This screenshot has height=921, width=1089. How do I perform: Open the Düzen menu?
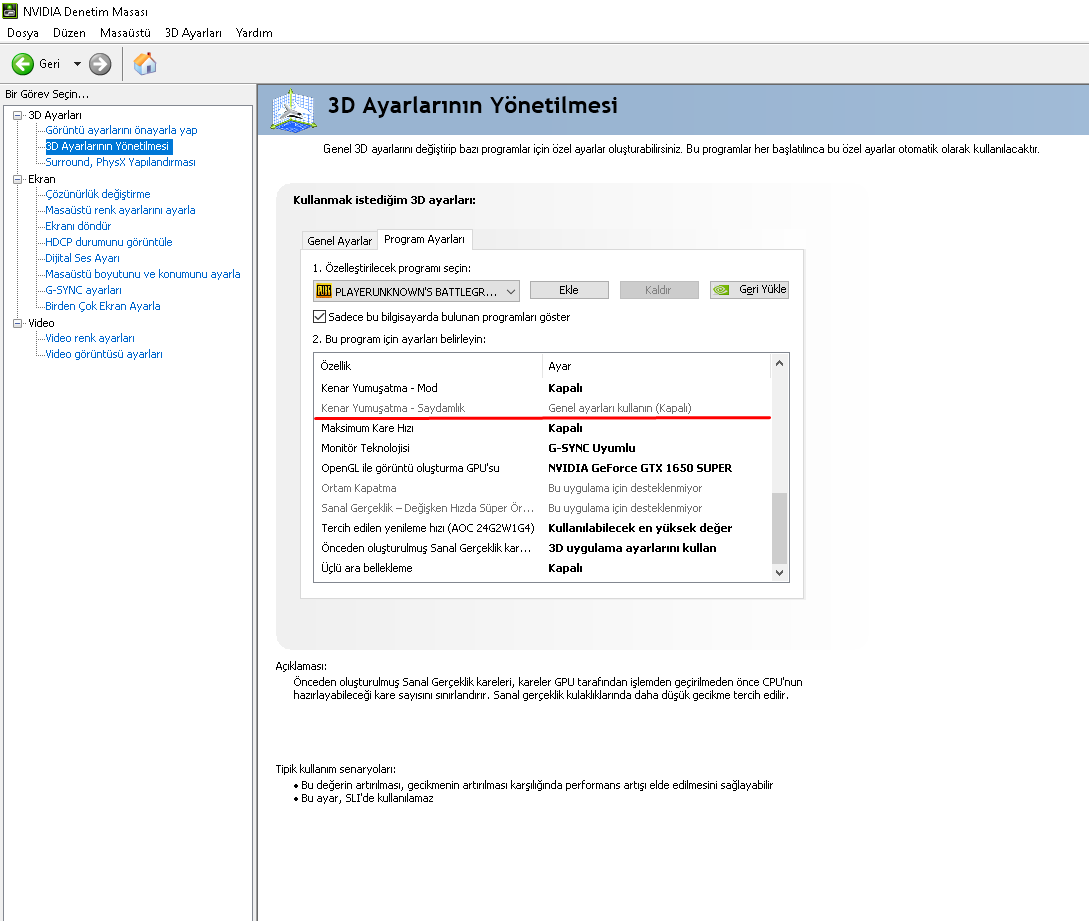69,33
